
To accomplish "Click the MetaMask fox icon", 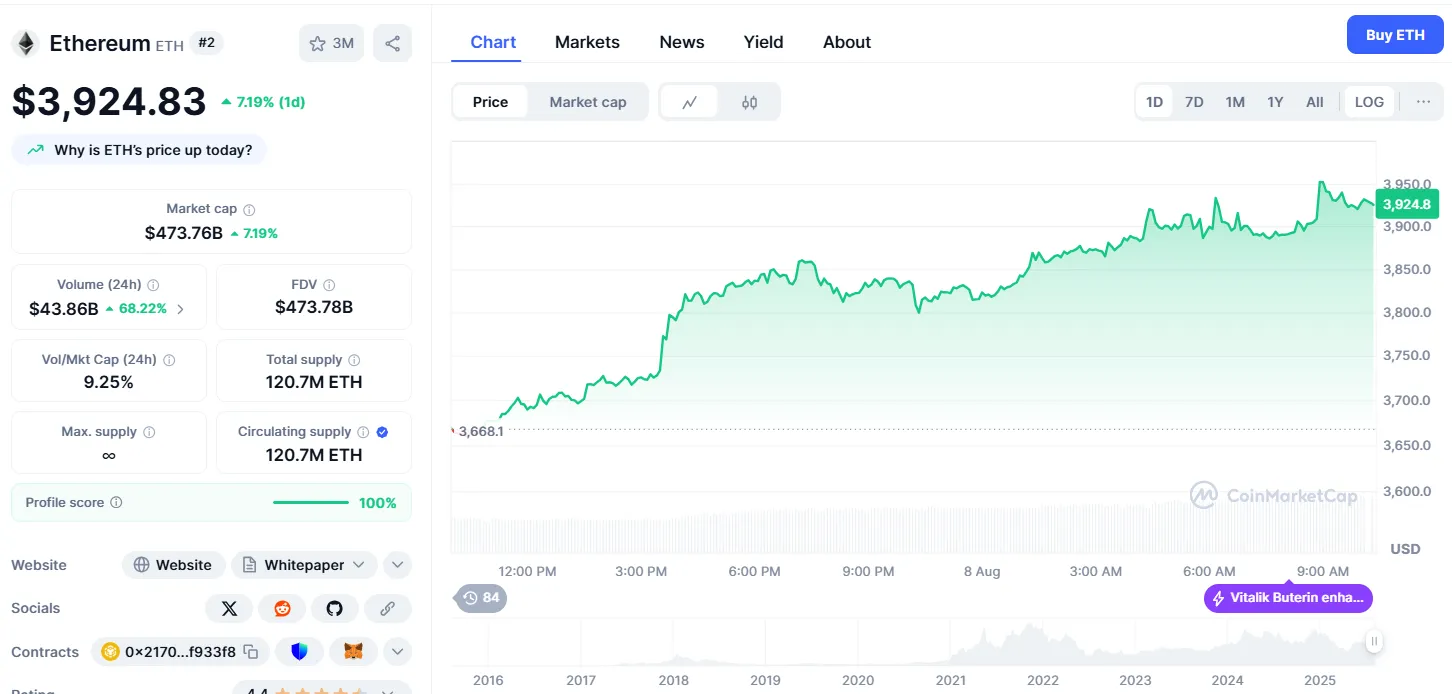I will [354, 652].
